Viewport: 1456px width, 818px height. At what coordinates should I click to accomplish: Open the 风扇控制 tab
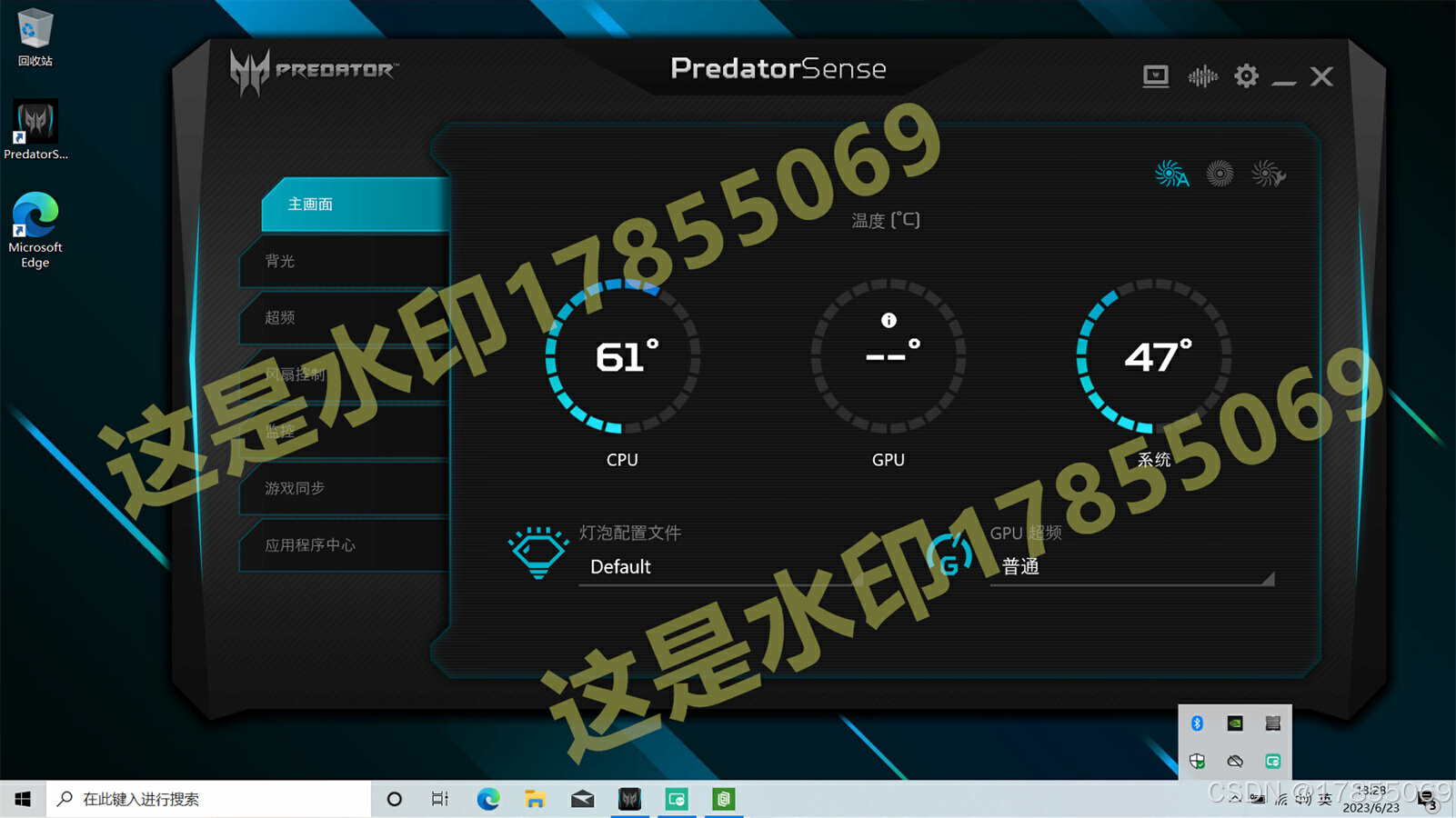click(345, 374)
